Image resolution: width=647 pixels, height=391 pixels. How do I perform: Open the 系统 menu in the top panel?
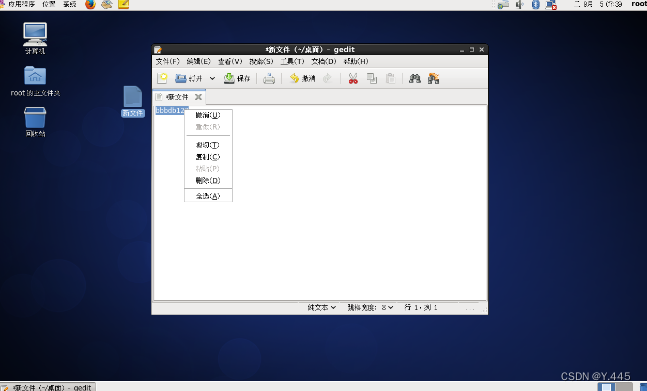coord(70,4)
